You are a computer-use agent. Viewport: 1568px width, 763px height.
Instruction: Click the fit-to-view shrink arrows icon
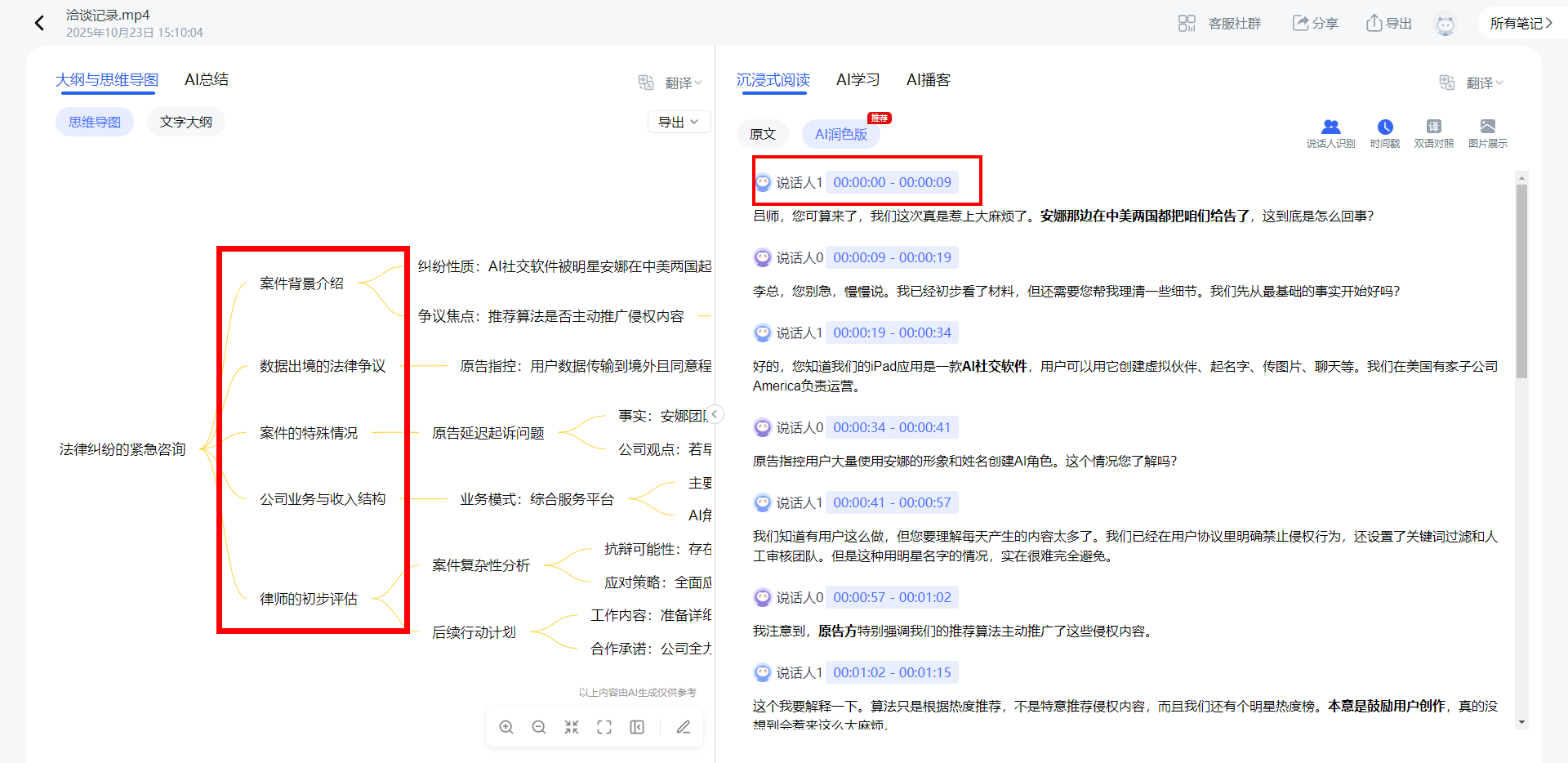(572, 727)
